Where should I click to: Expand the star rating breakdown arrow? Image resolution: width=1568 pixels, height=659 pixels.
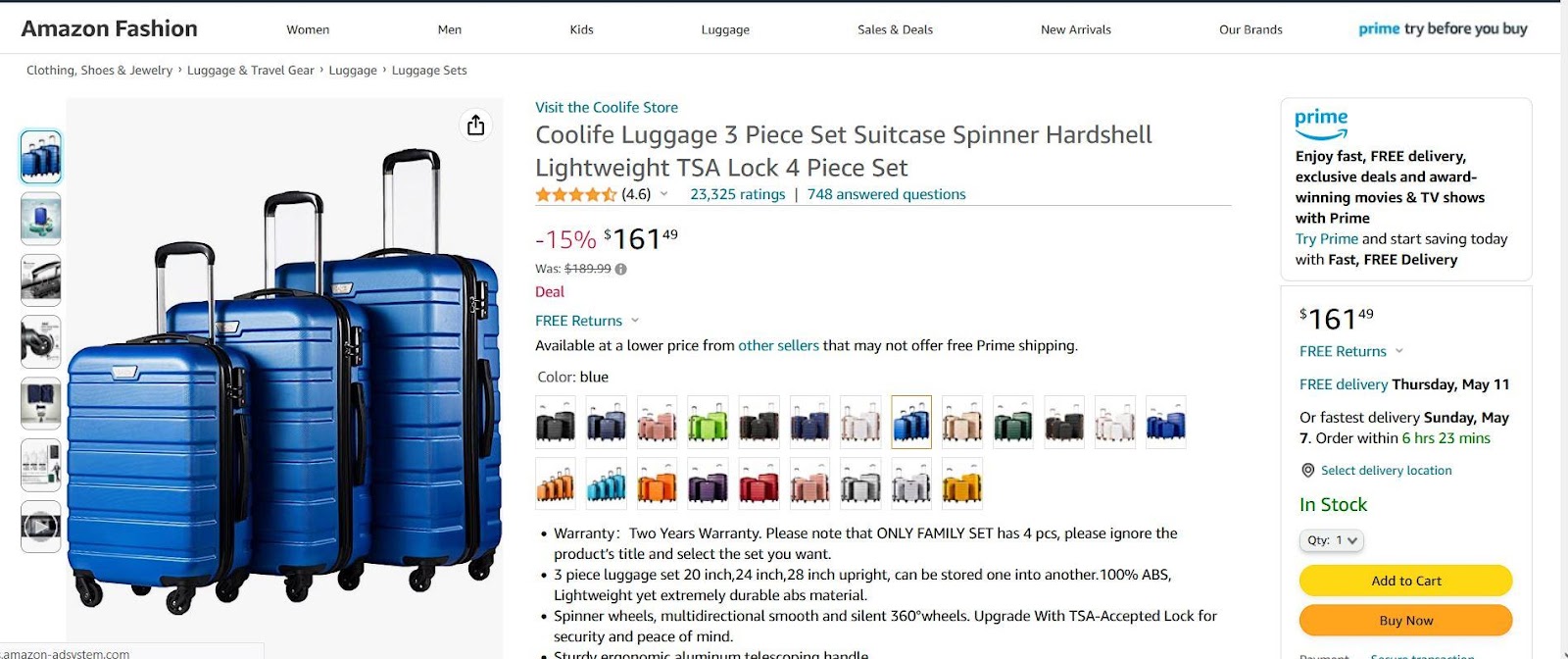pyautogui.click(x=663, y=194)
